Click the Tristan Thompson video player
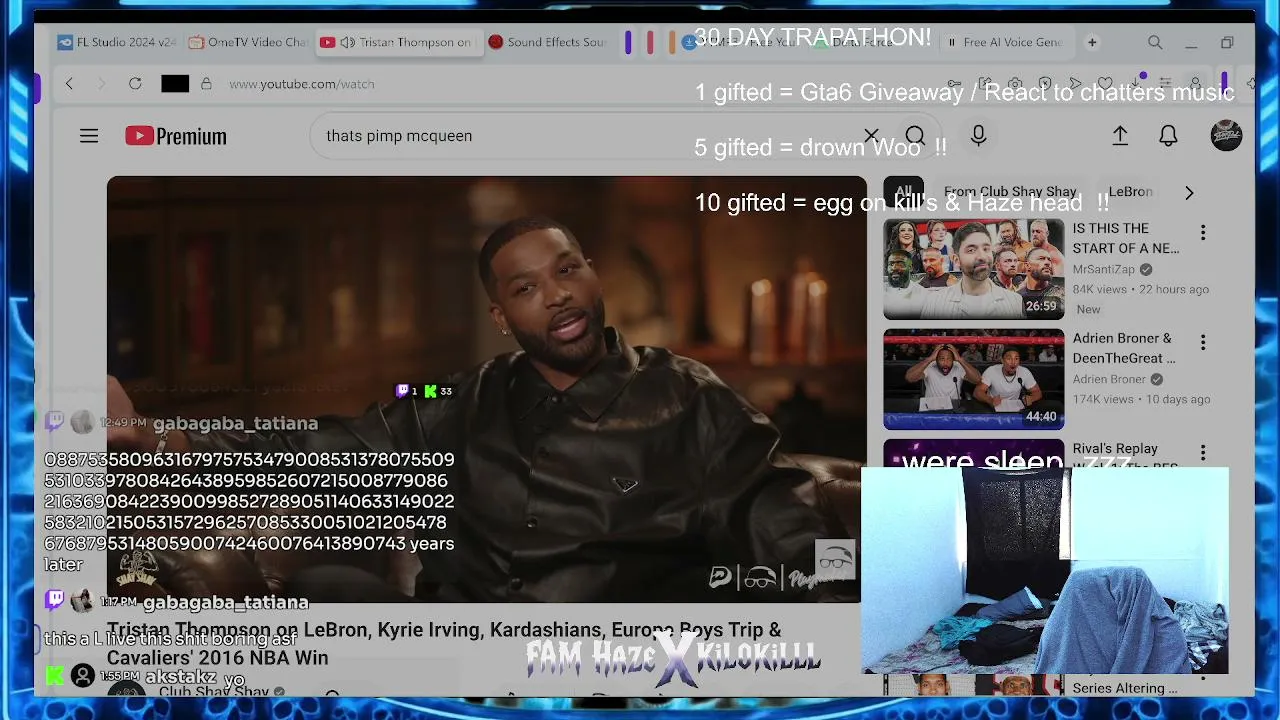 click(x=487, y=389)
